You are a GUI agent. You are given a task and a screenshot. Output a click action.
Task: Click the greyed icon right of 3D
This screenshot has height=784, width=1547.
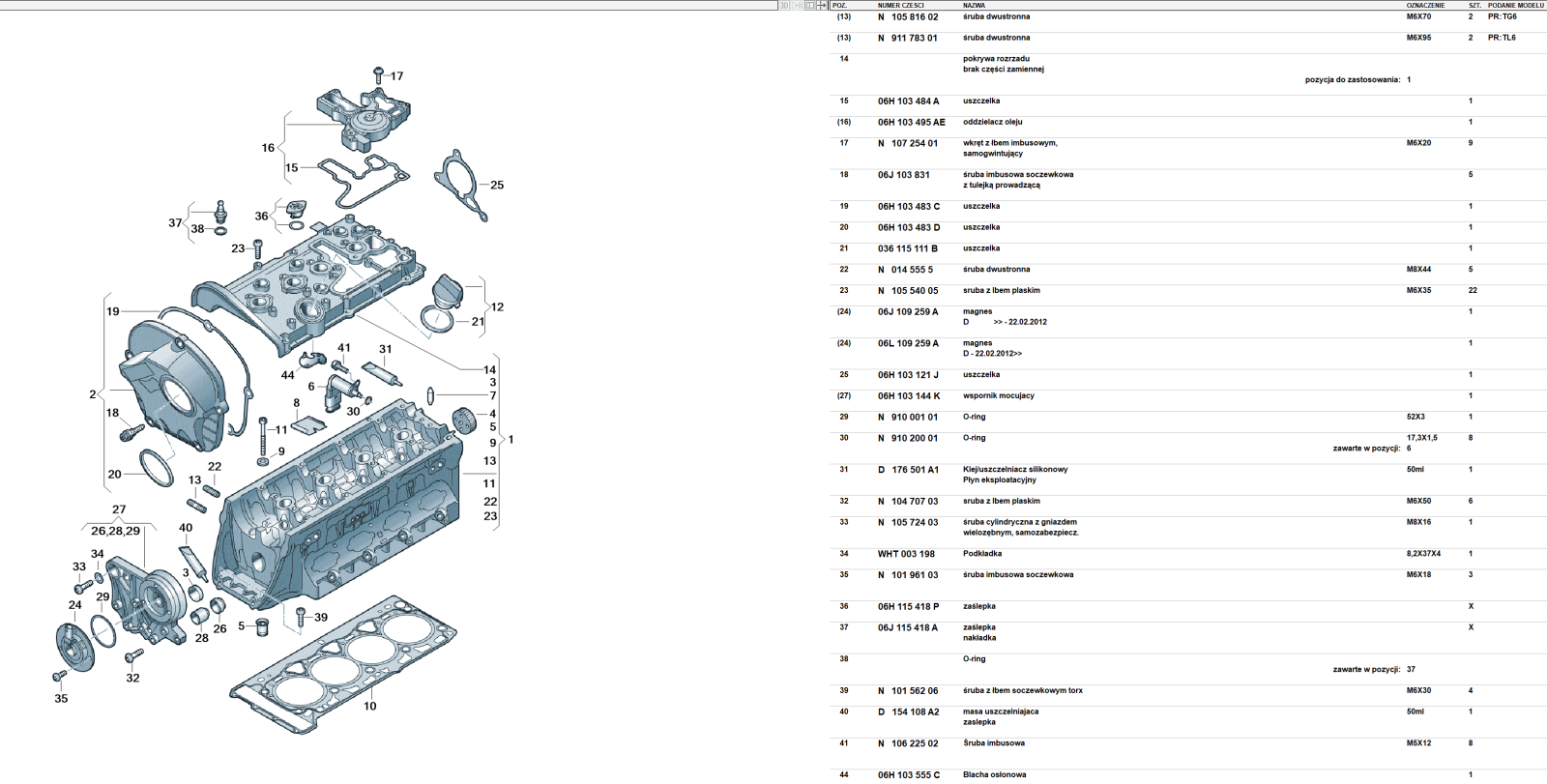[x=797, y=5]
